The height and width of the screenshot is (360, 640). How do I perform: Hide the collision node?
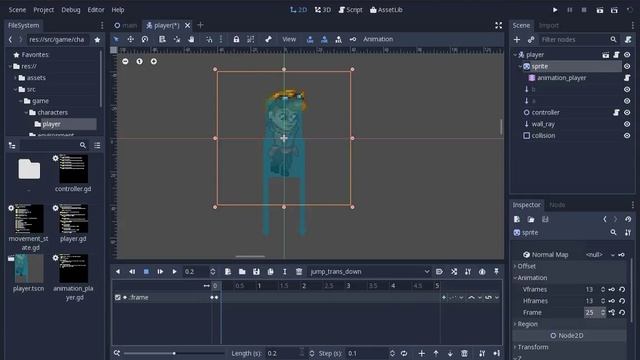[627, 136]
